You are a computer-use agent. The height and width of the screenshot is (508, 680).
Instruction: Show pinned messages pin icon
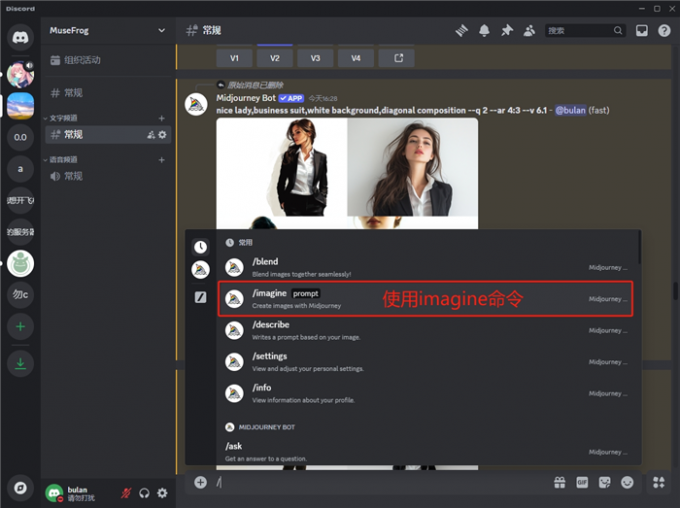point(507,30)
